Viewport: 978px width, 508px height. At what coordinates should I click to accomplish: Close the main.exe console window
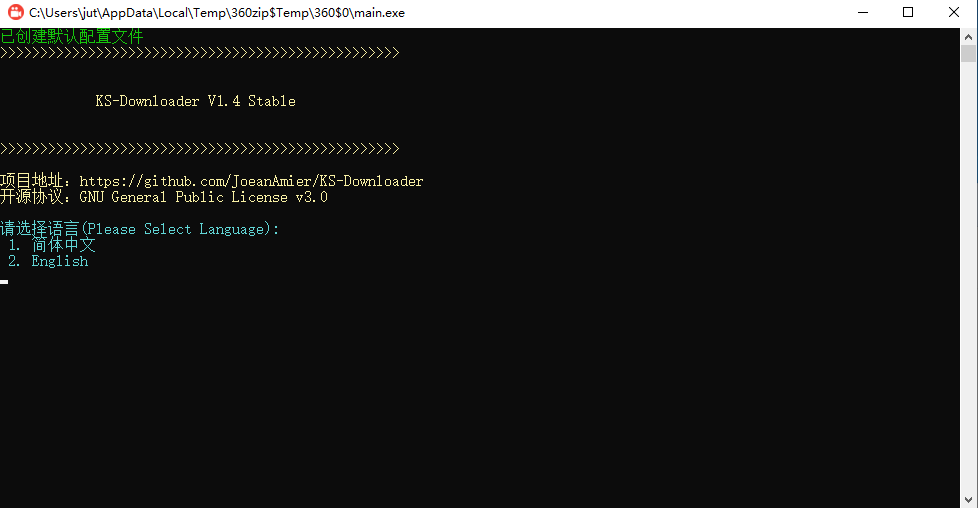pos(954,12)
